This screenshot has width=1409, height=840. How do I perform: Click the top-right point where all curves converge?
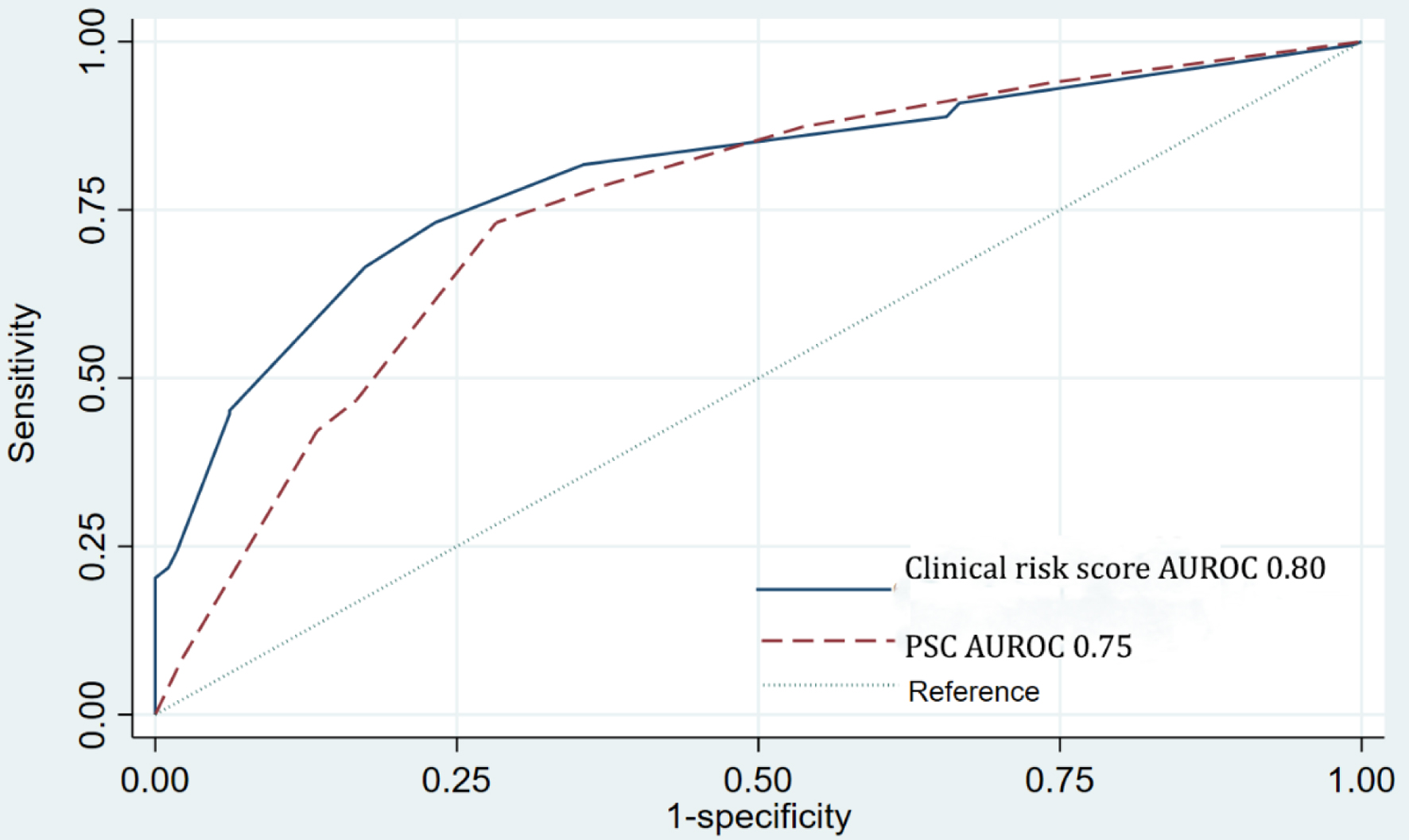click(1360, 42)
